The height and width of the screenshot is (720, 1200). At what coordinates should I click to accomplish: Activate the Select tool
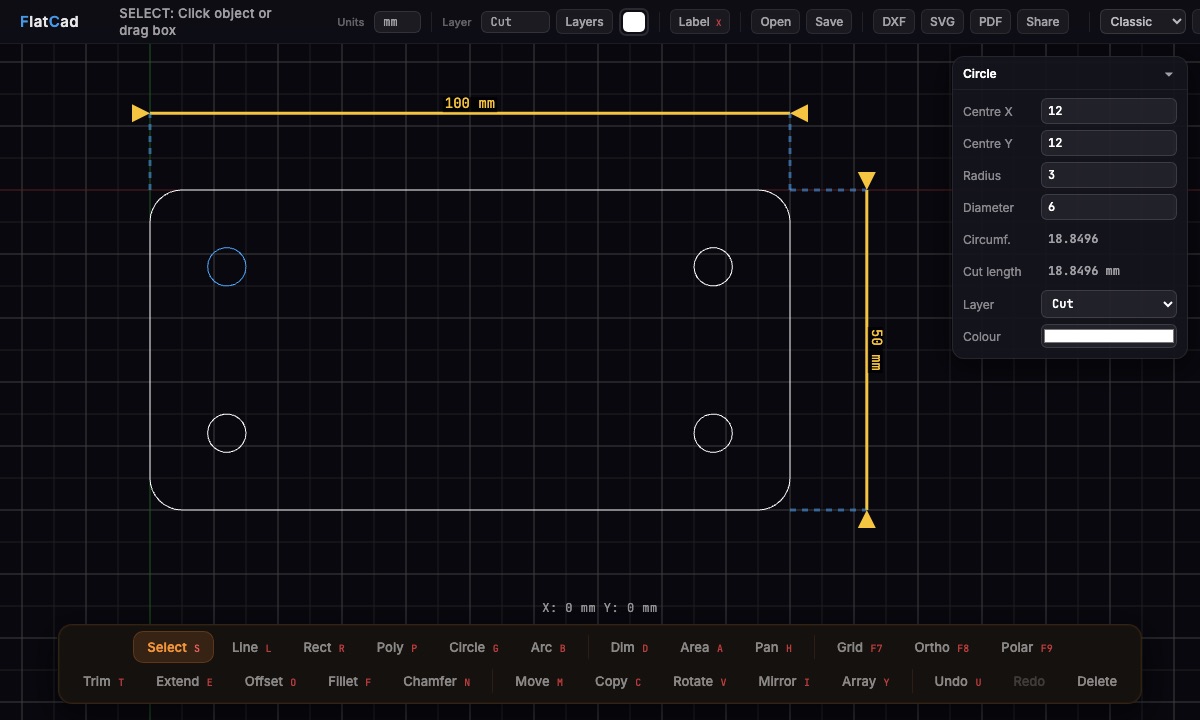tap(173, 647)
